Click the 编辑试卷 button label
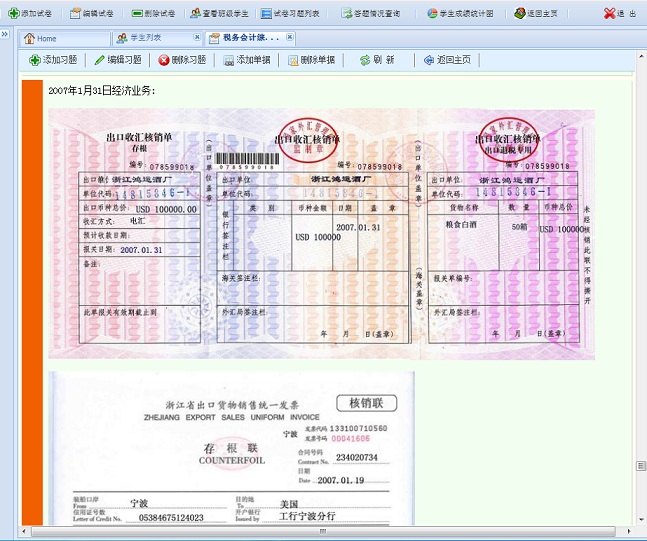Screen dimensions: 647x541 pyautogui.click(x=98, y=14)
